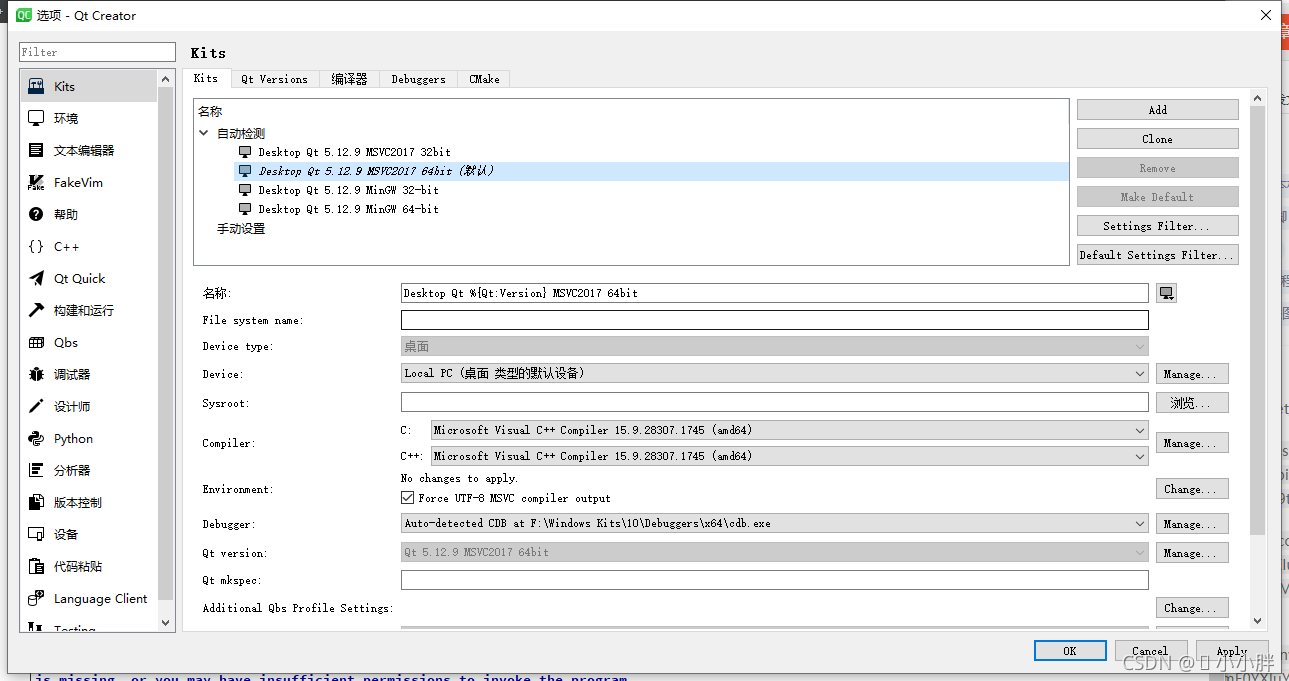The height and width of the screenshot is (681, 1289).
Task: Open the Device combo box
Action: tap(774, 373)
